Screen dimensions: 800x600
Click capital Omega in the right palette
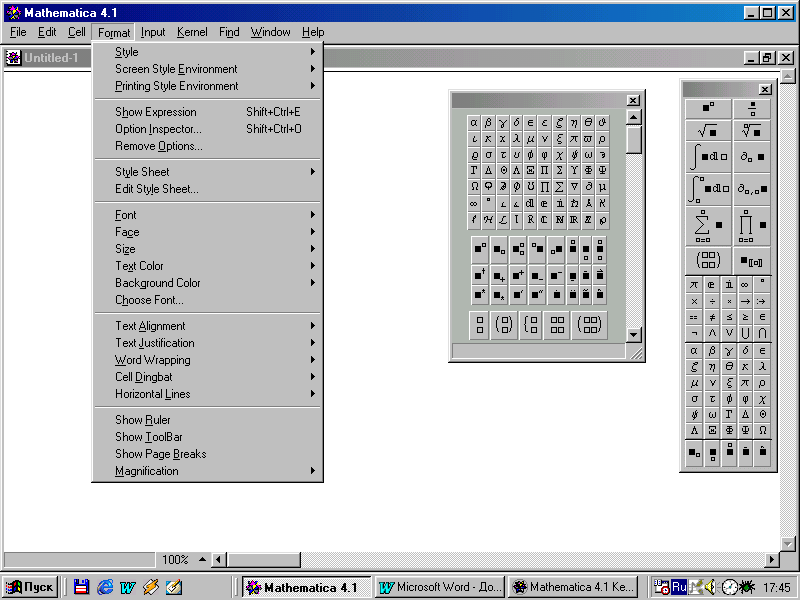point(762,430)
